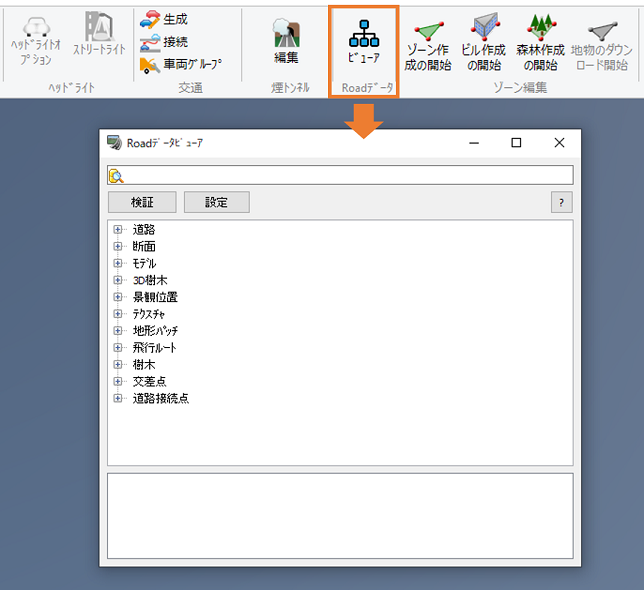Click the ヘッドライトオプション car icon

37,27
